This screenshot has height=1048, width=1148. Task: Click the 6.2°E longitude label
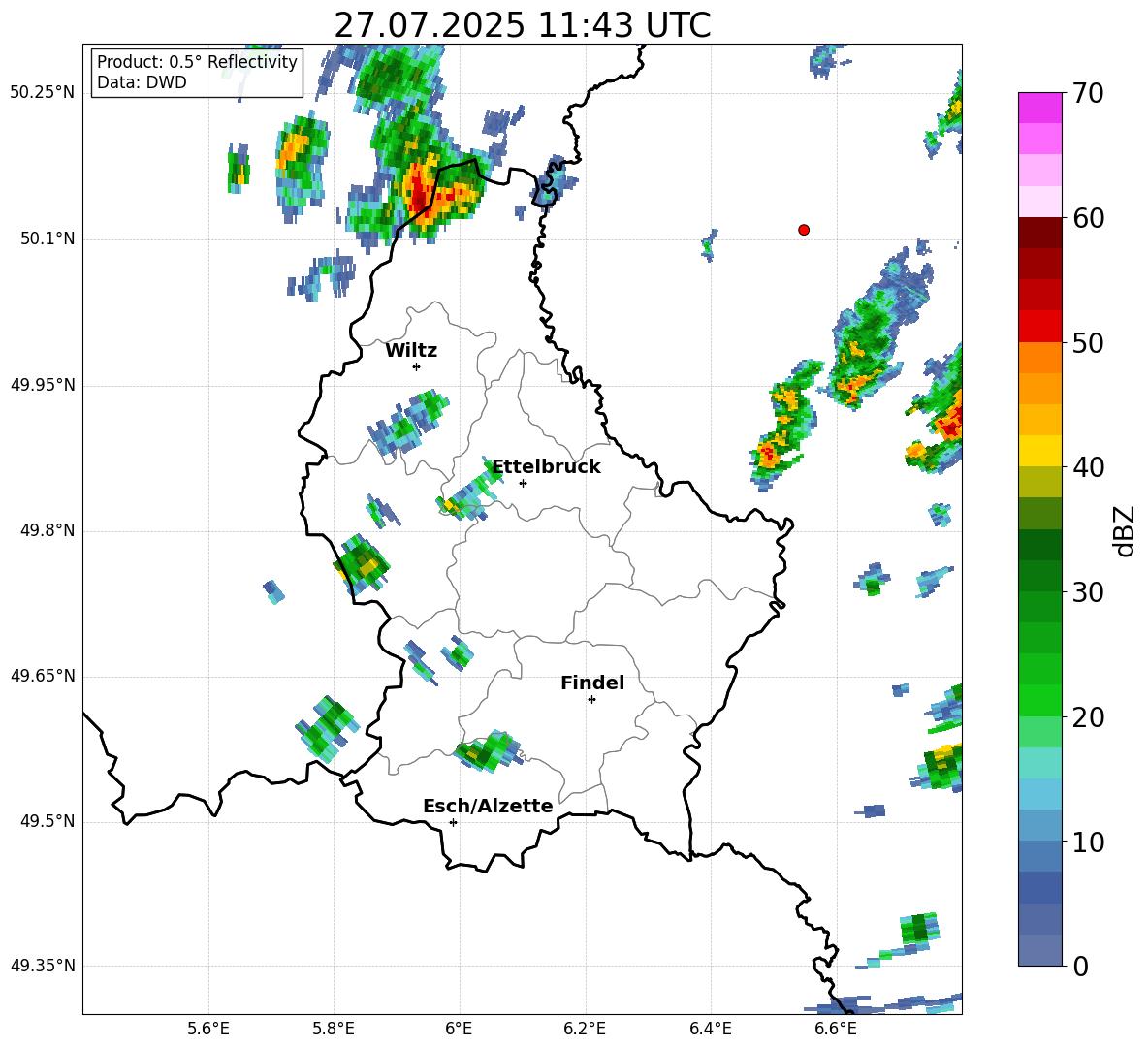585,1029
